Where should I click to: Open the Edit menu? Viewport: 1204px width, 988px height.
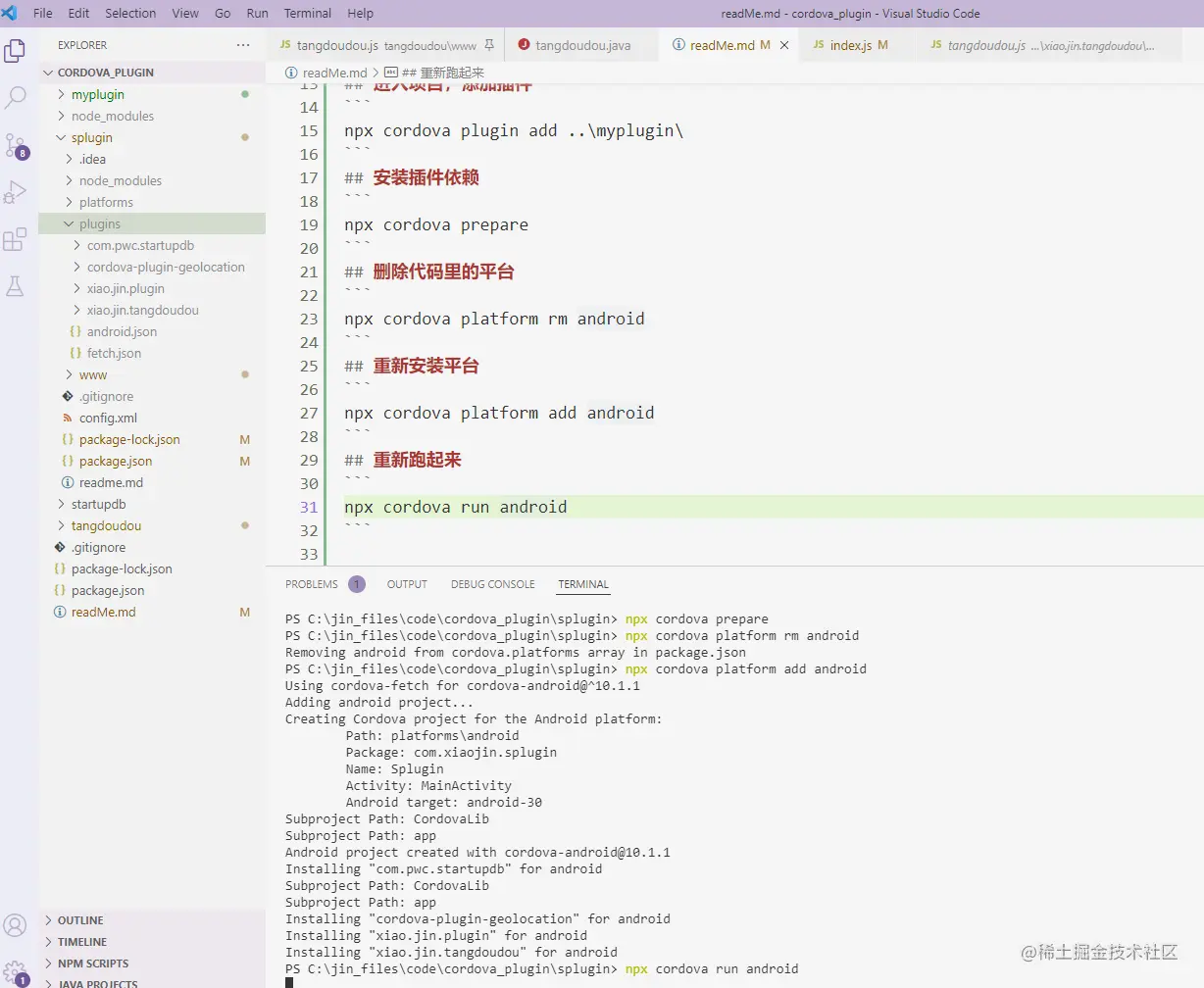tap(78, 13)
